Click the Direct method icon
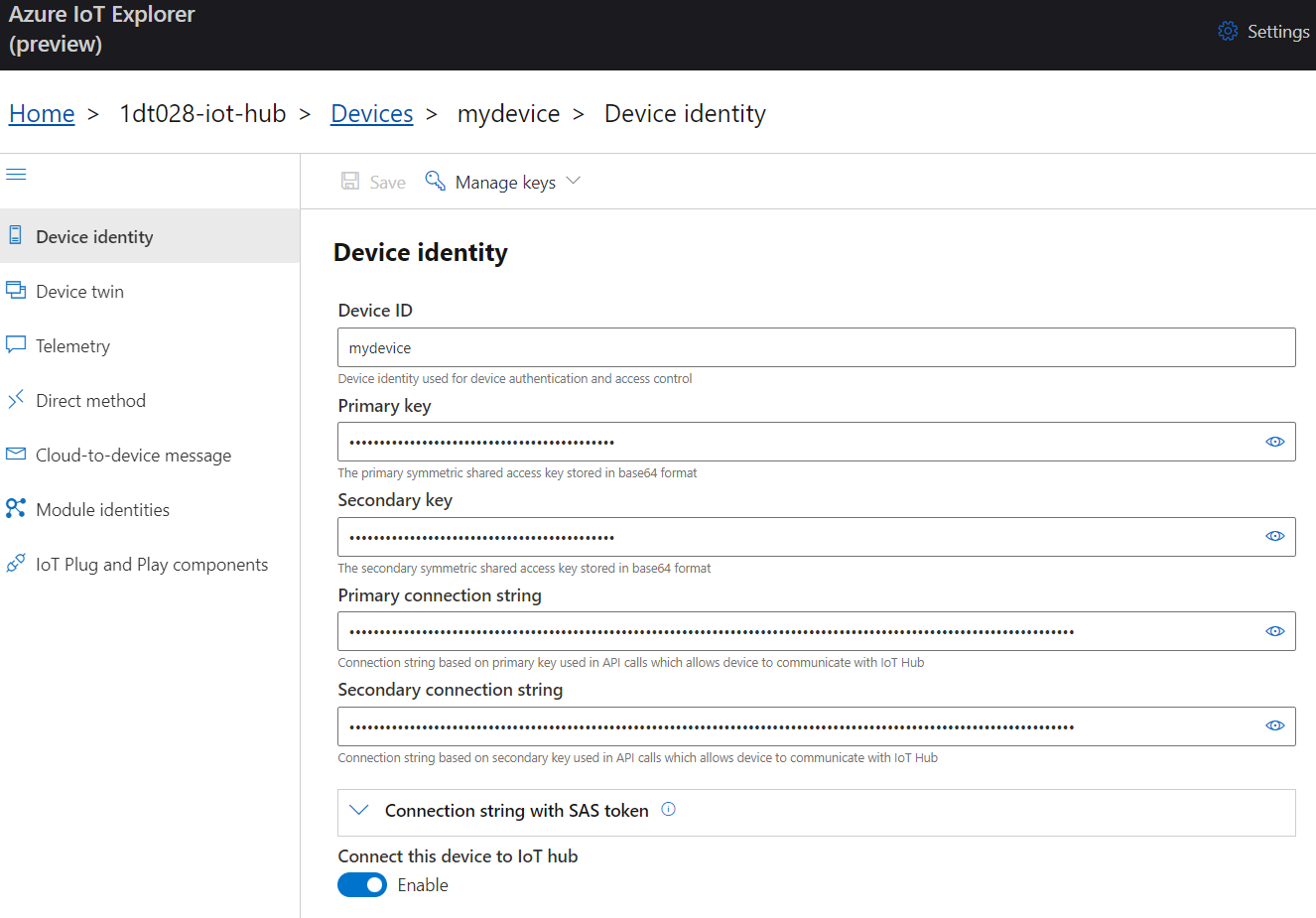 [16, 400]
